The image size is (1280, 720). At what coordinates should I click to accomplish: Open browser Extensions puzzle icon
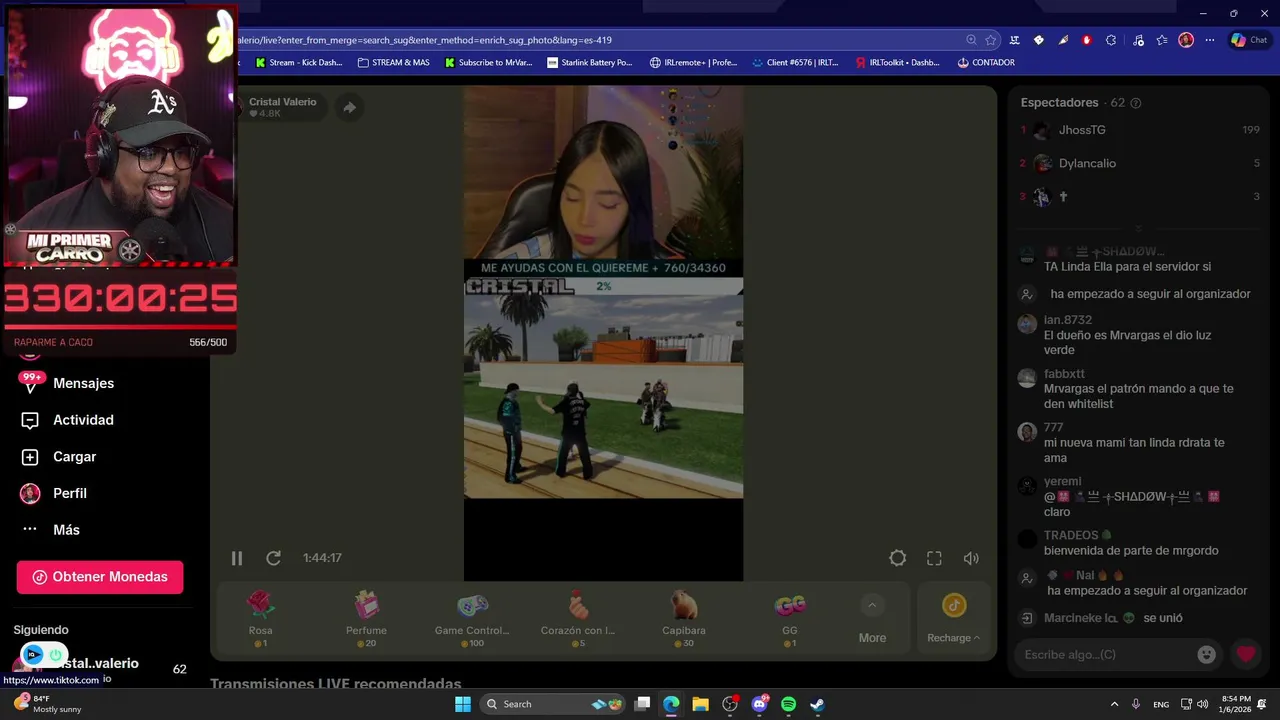tap(1111, 40)
